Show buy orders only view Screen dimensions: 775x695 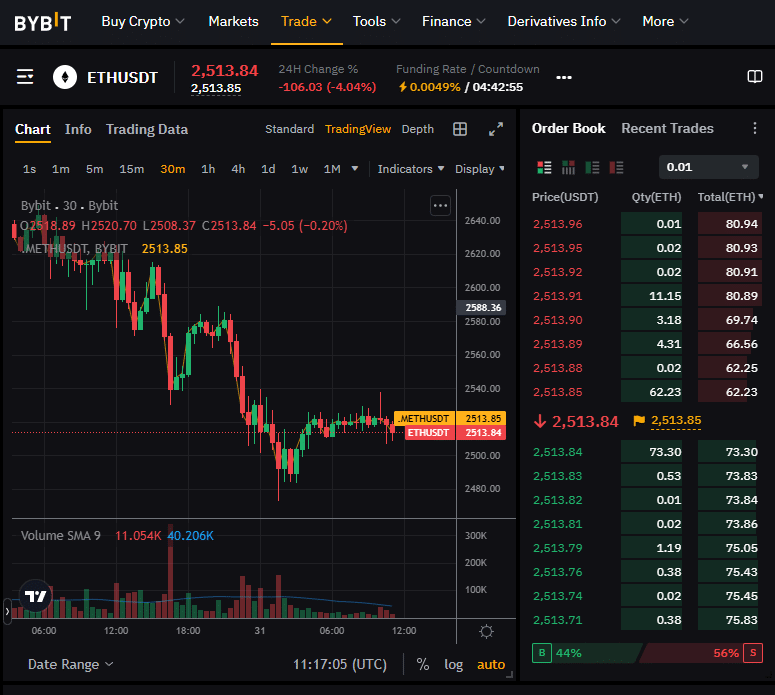click(x=592, y=168)
